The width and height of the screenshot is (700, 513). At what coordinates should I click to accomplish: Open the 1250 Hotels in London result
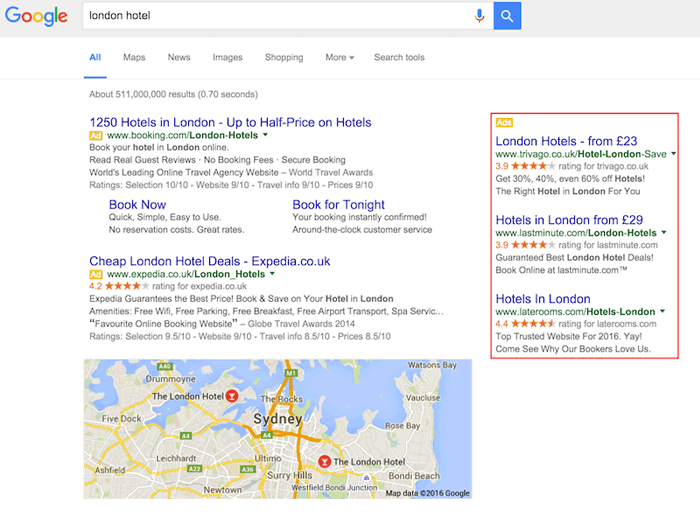point(230,121)
